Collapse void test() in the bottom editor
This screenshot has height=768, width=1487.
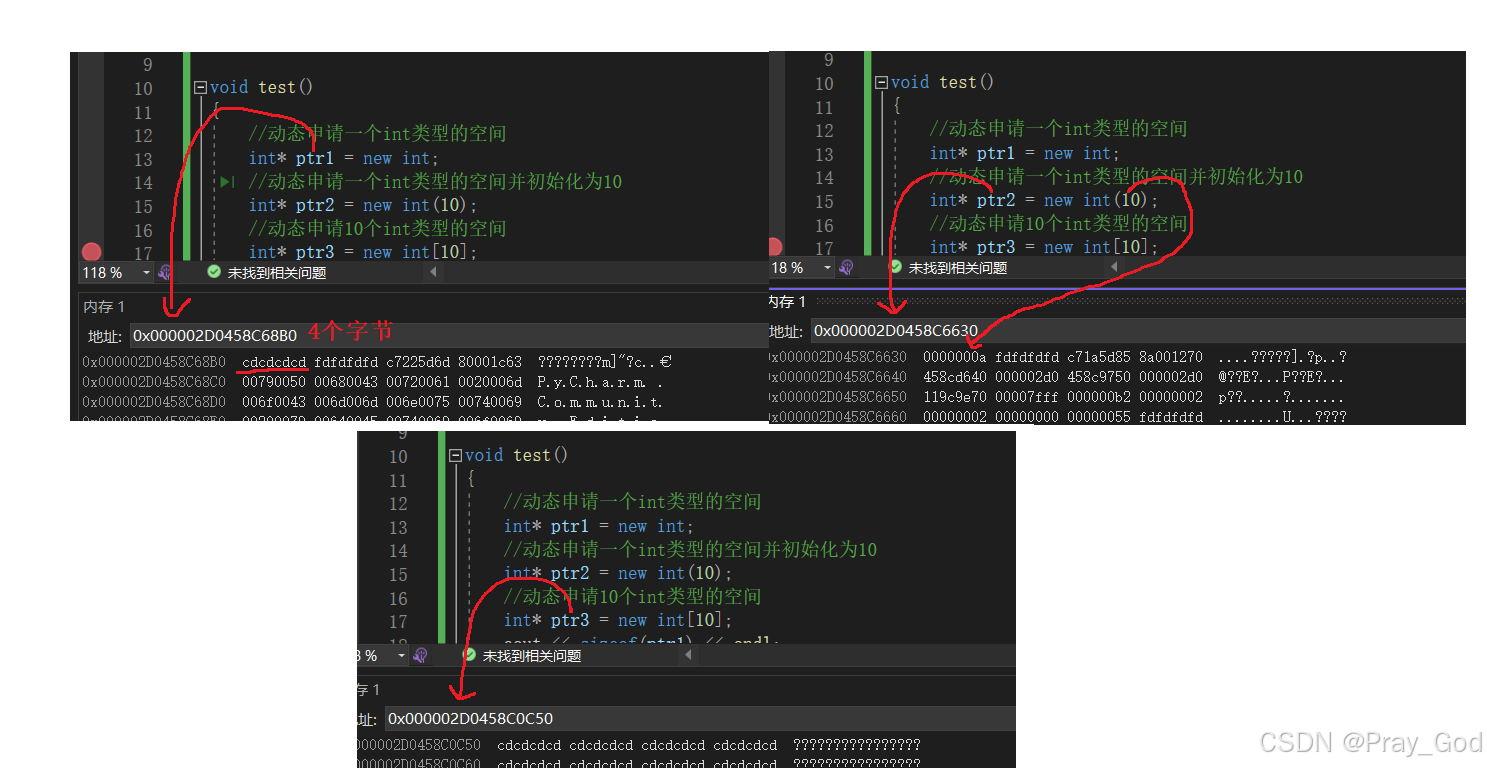coord(459,454)
